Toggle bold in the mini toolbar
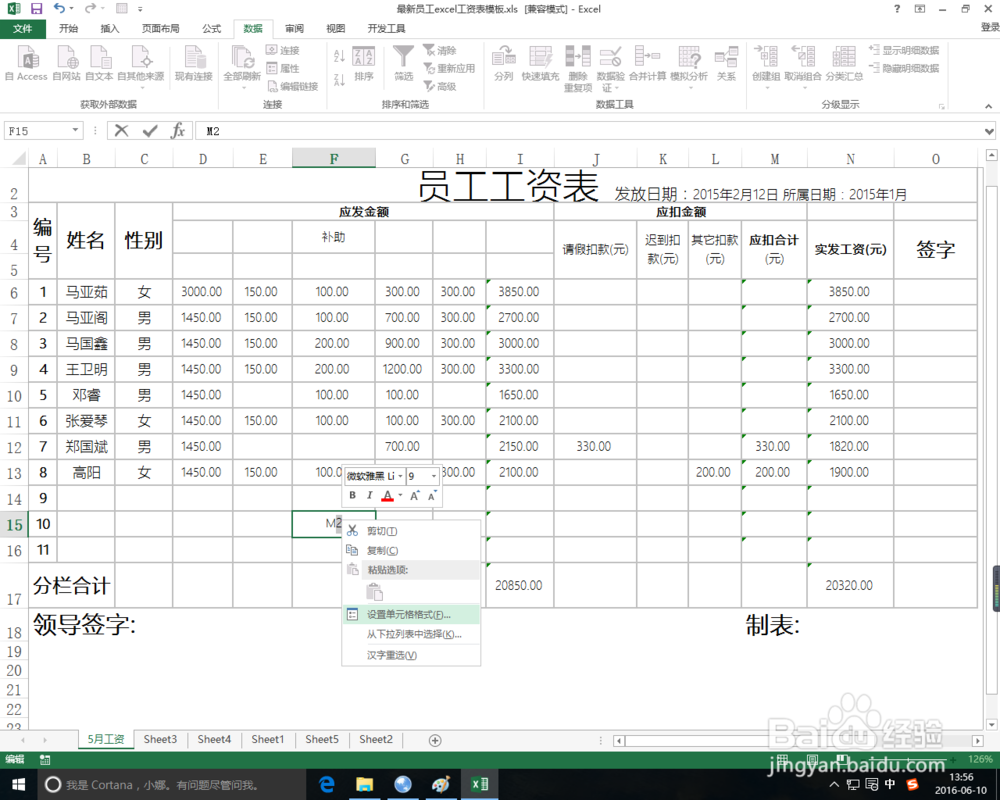The height and width of the screenshot is (800, 1000). [352, 495]
